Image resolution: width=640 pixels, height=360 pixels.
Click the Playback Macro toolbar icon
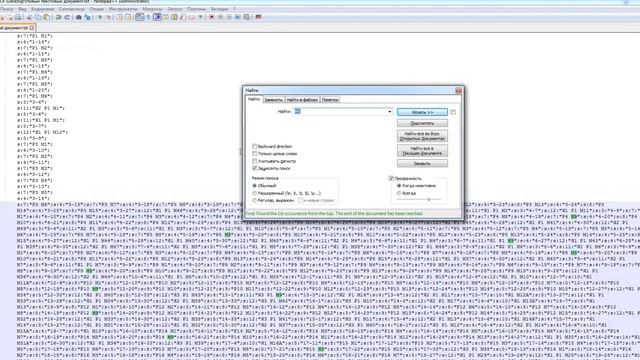pyautogui.click(x=229, y=17)
